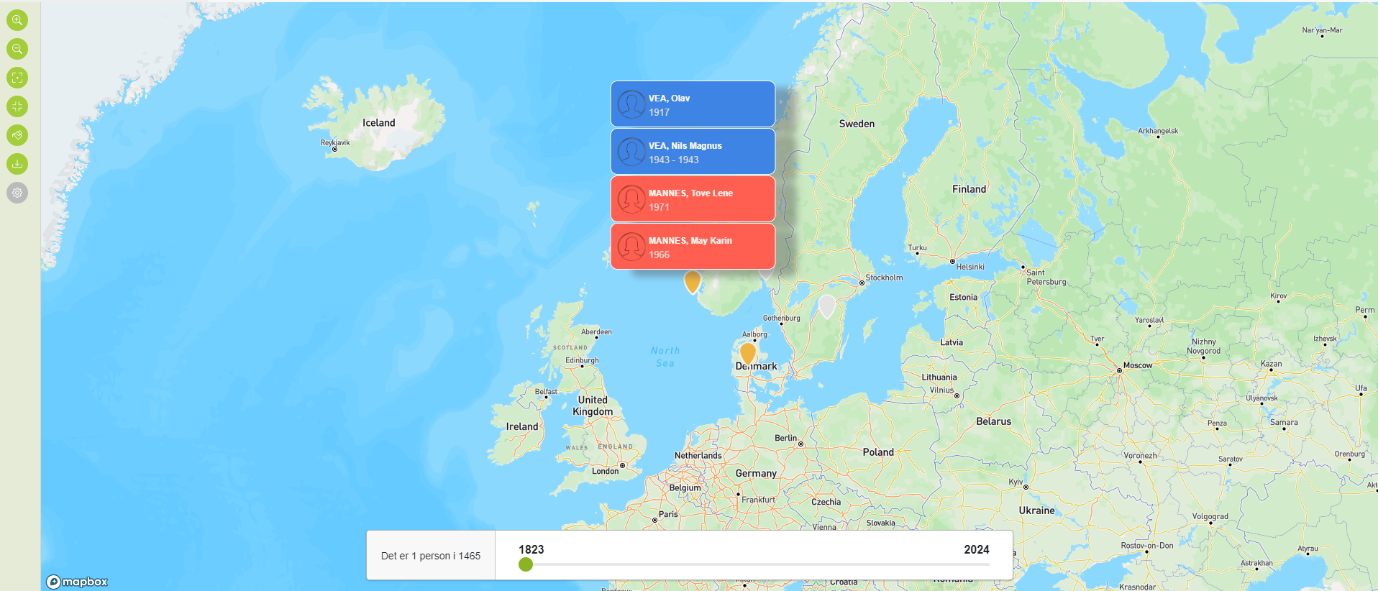
Task: Click the avatar icon on VEA, Olav card
Action: [x=631, y=104]
